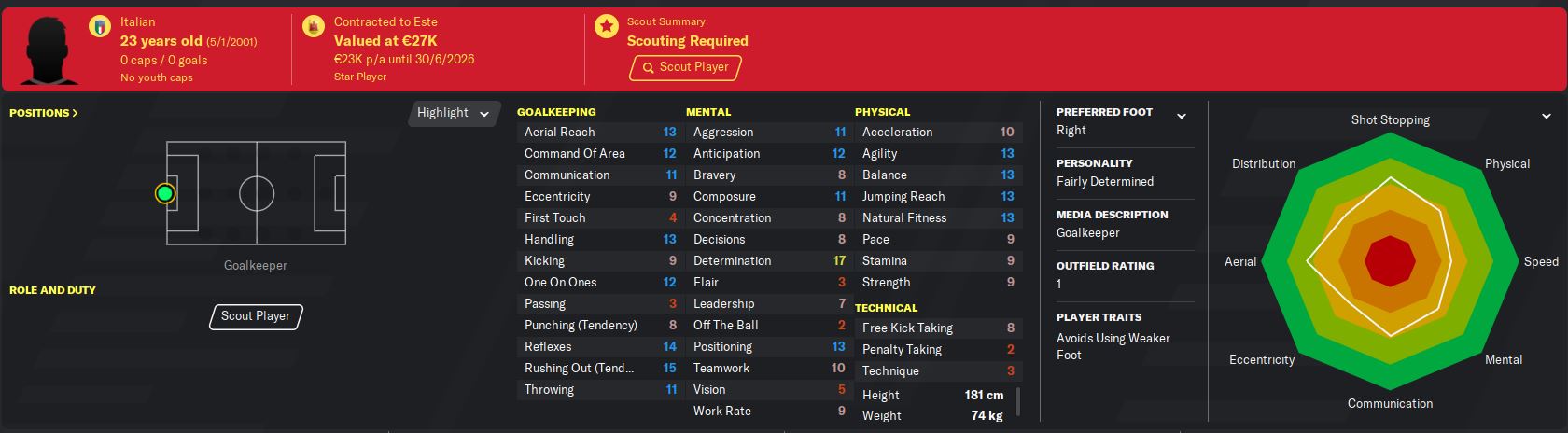The image size is (1568, 433).
Task: Click the contract club badge icon
Action: click(x=313, y=27)
